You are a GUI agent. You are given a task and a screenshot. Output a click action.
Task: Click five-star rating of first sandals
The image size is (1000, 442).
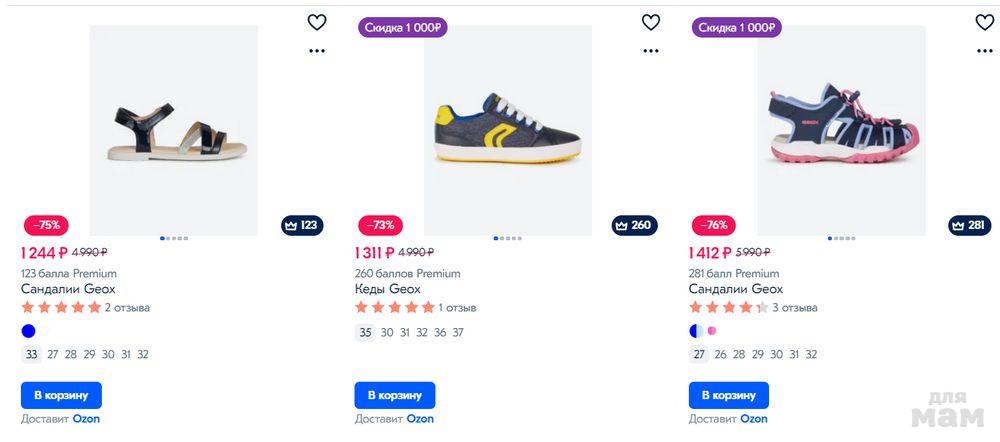pos(60,308)
